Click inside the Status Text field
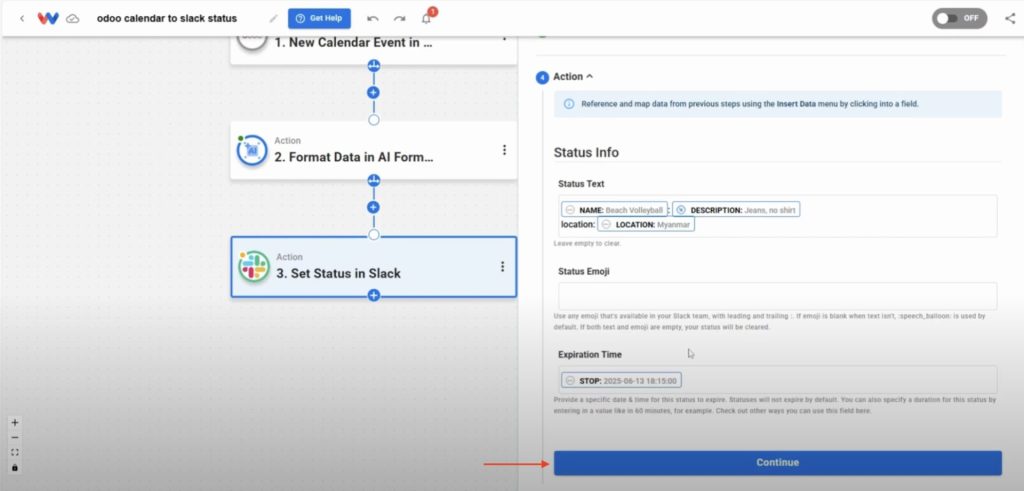The width and height of the screenshot is (1024, 491). [x=777, y=216]
